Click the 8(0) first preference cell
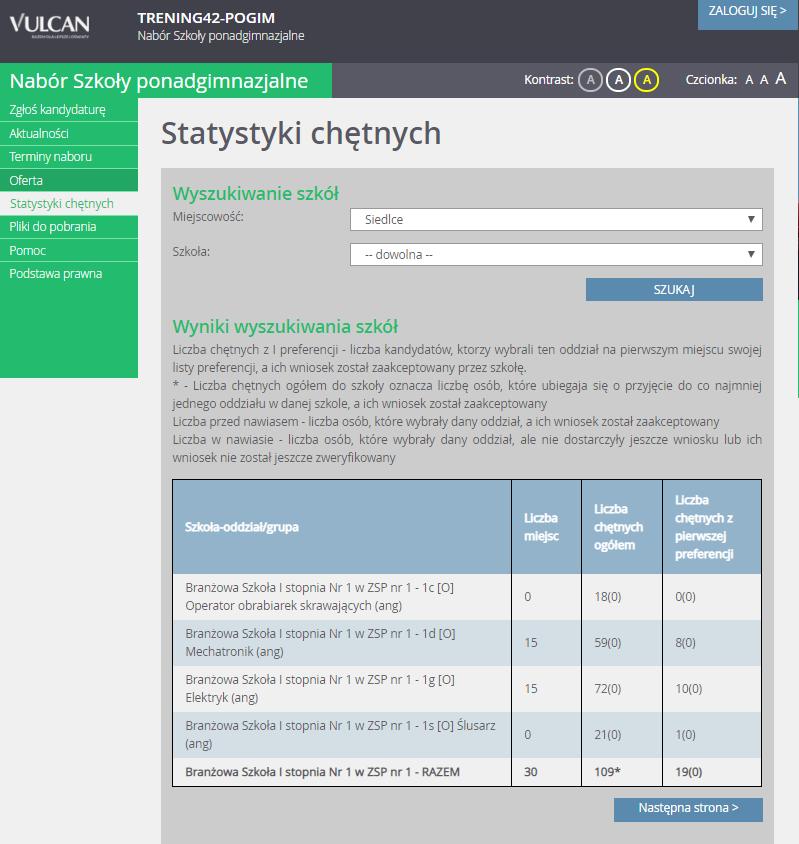799x844 pixels. 712,643
